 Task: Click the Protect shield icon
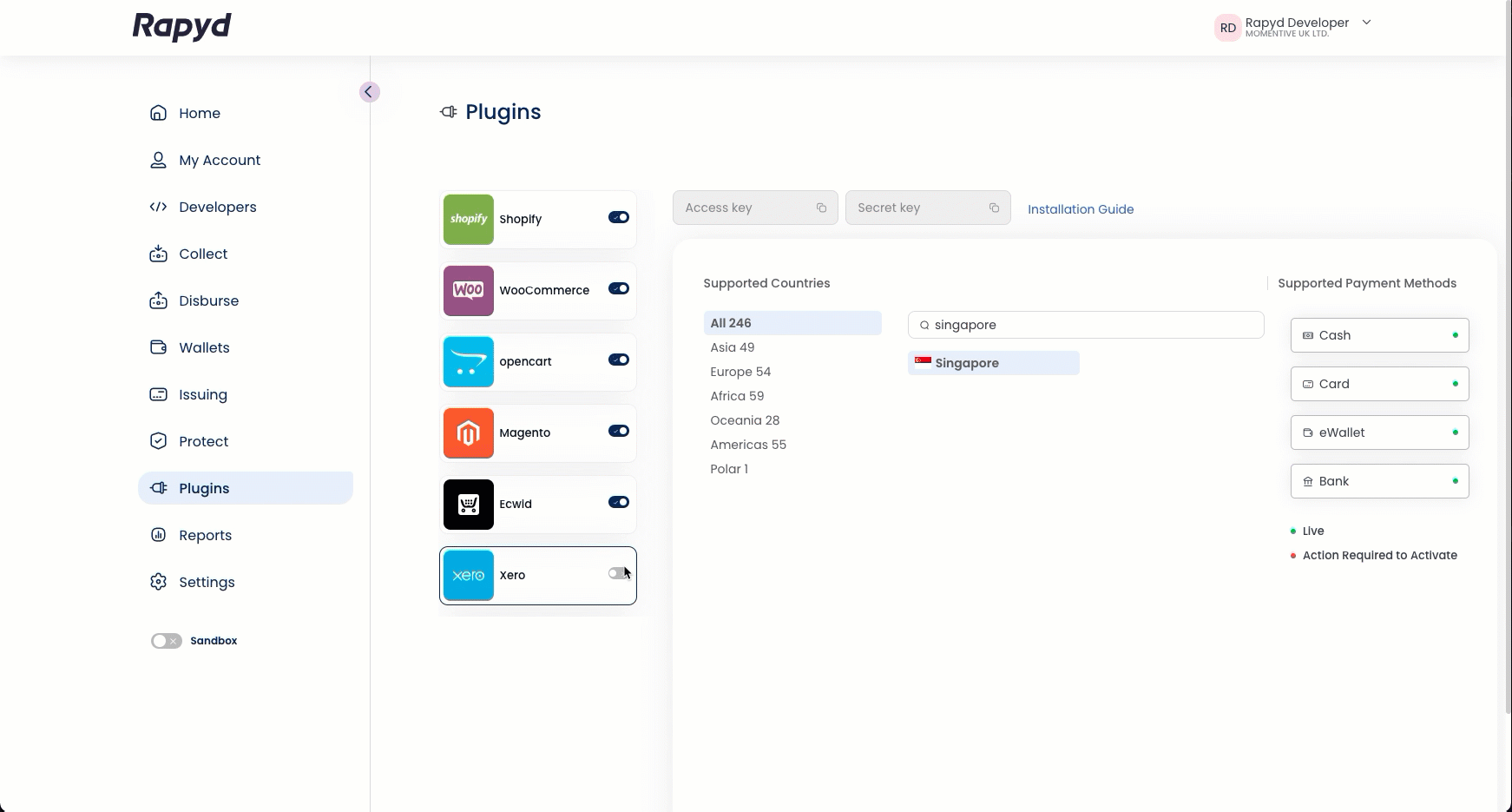(158, 441)
